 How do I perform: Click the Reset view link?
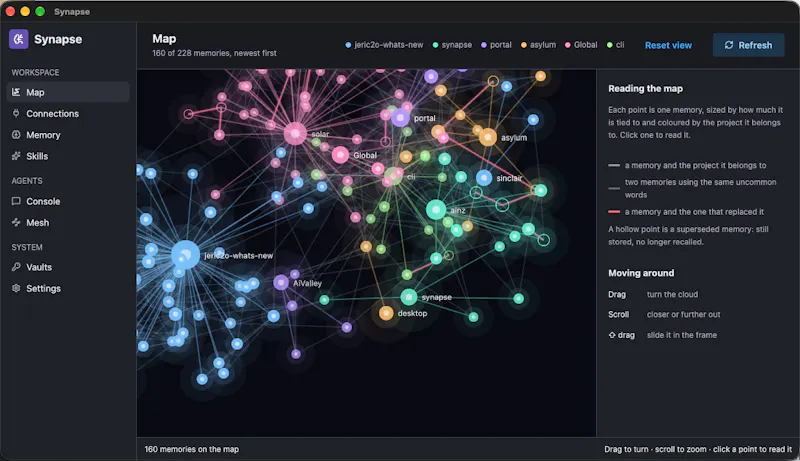[668, 45]
